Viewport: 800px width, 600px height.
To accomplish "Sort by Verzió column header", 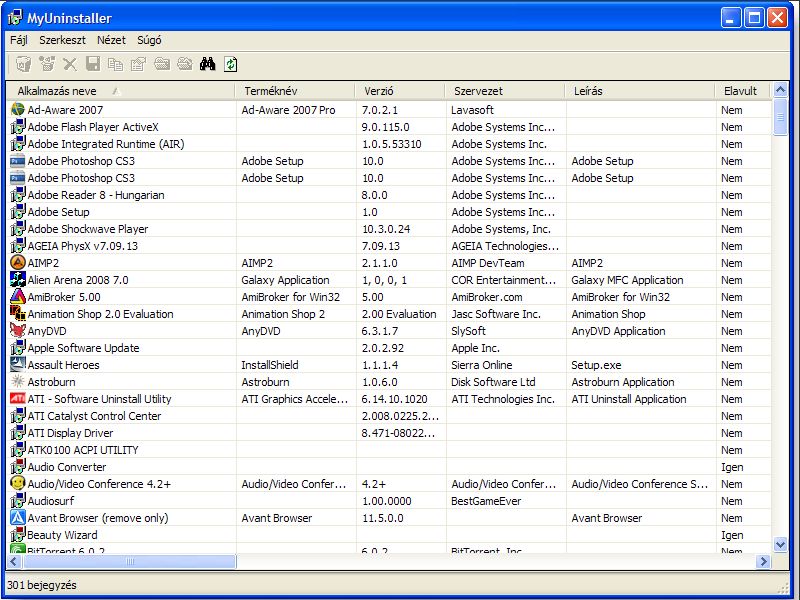I will [399, 91].
